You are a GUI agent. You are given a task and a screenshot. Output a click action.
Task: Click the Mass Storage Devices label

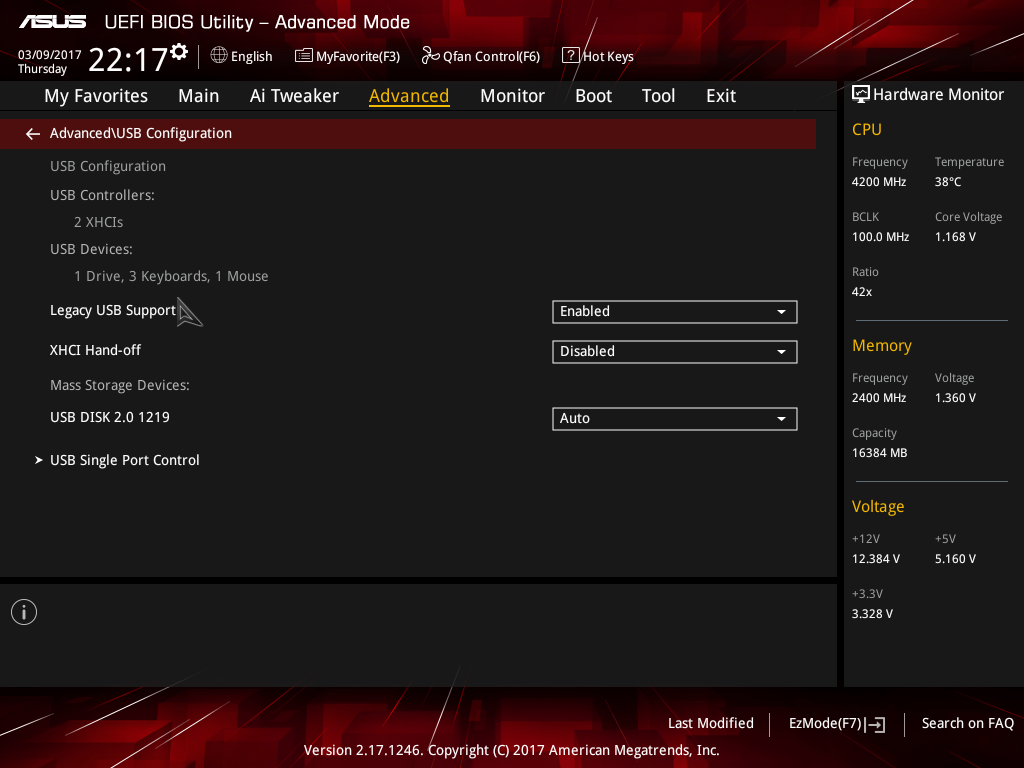click(120, 385)
